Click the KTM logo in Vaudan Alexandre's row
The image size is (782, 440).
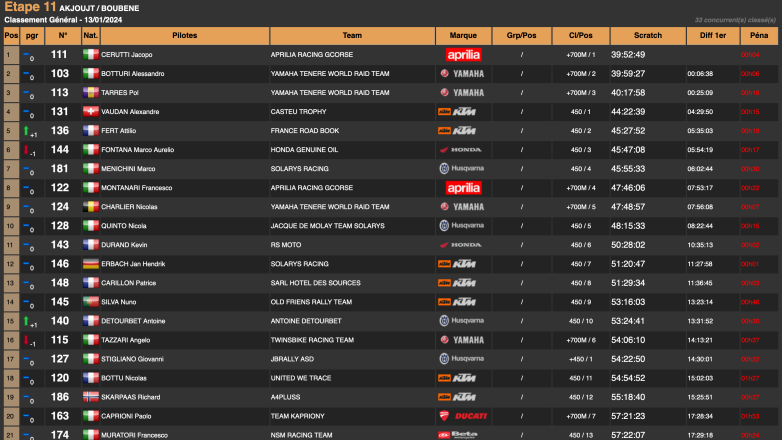[457, 112]
